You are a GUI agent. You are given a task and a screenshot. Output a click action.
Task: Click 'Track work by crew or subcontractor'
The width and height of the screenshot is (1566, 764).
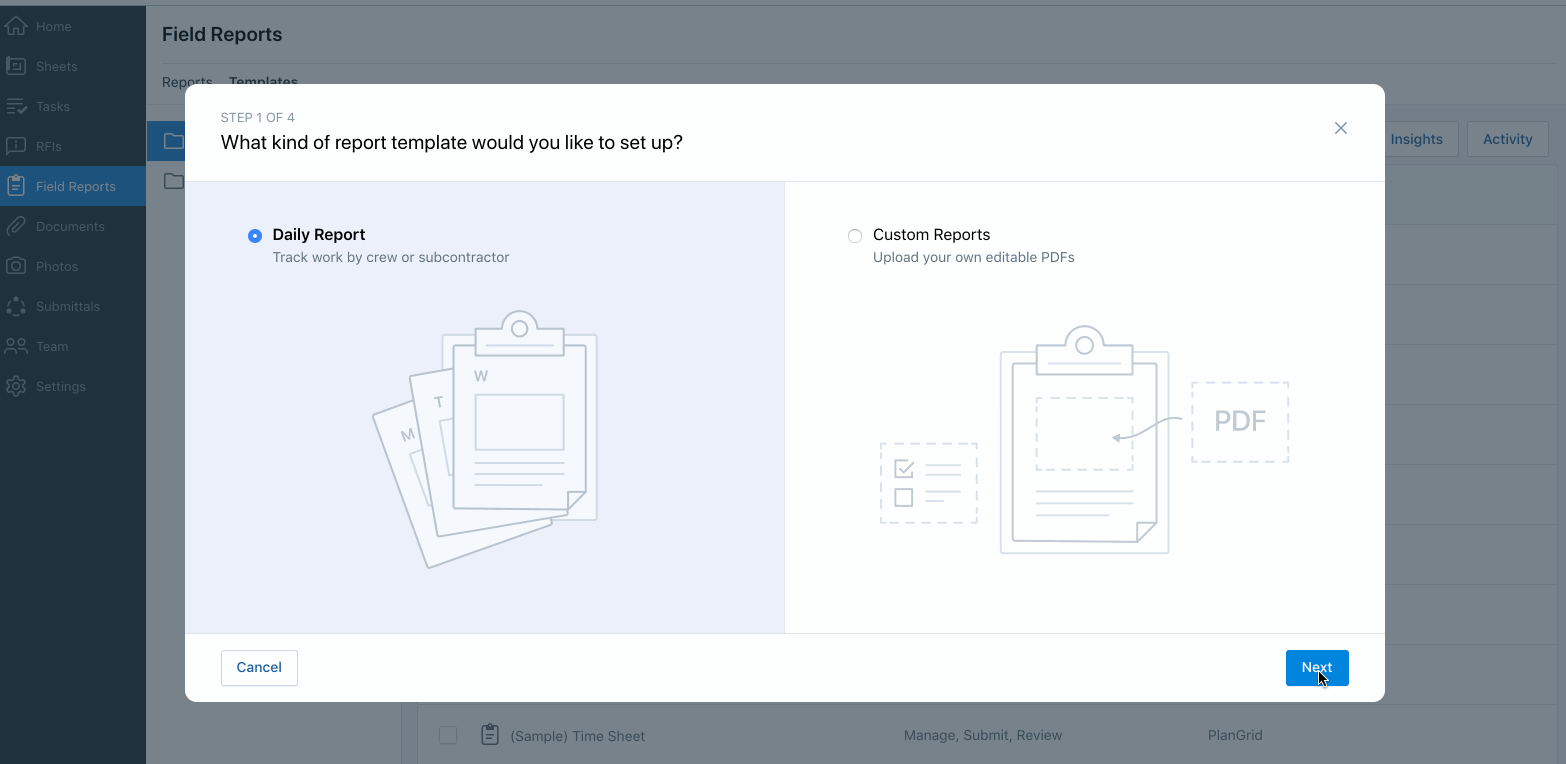click(391, 257)
